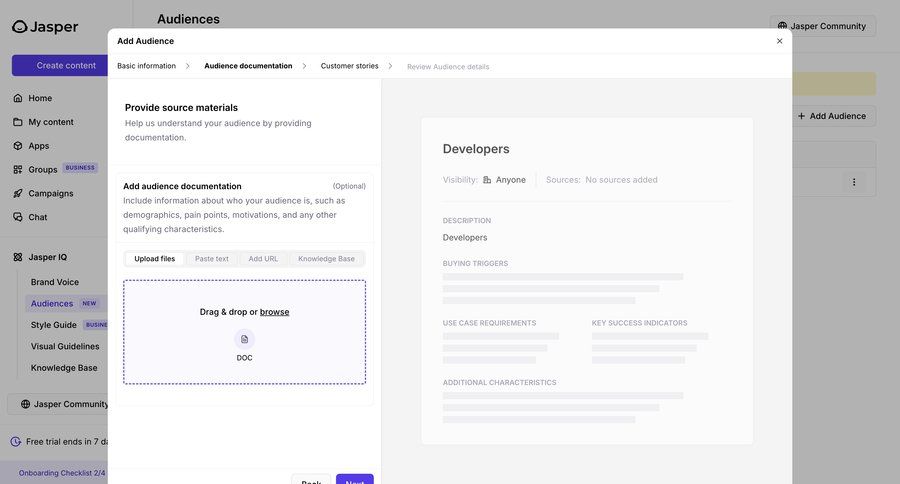Click Add Audience button behind dialog
Image resolution: width=900 pixels, height=484 pixels.
point(834,116)
